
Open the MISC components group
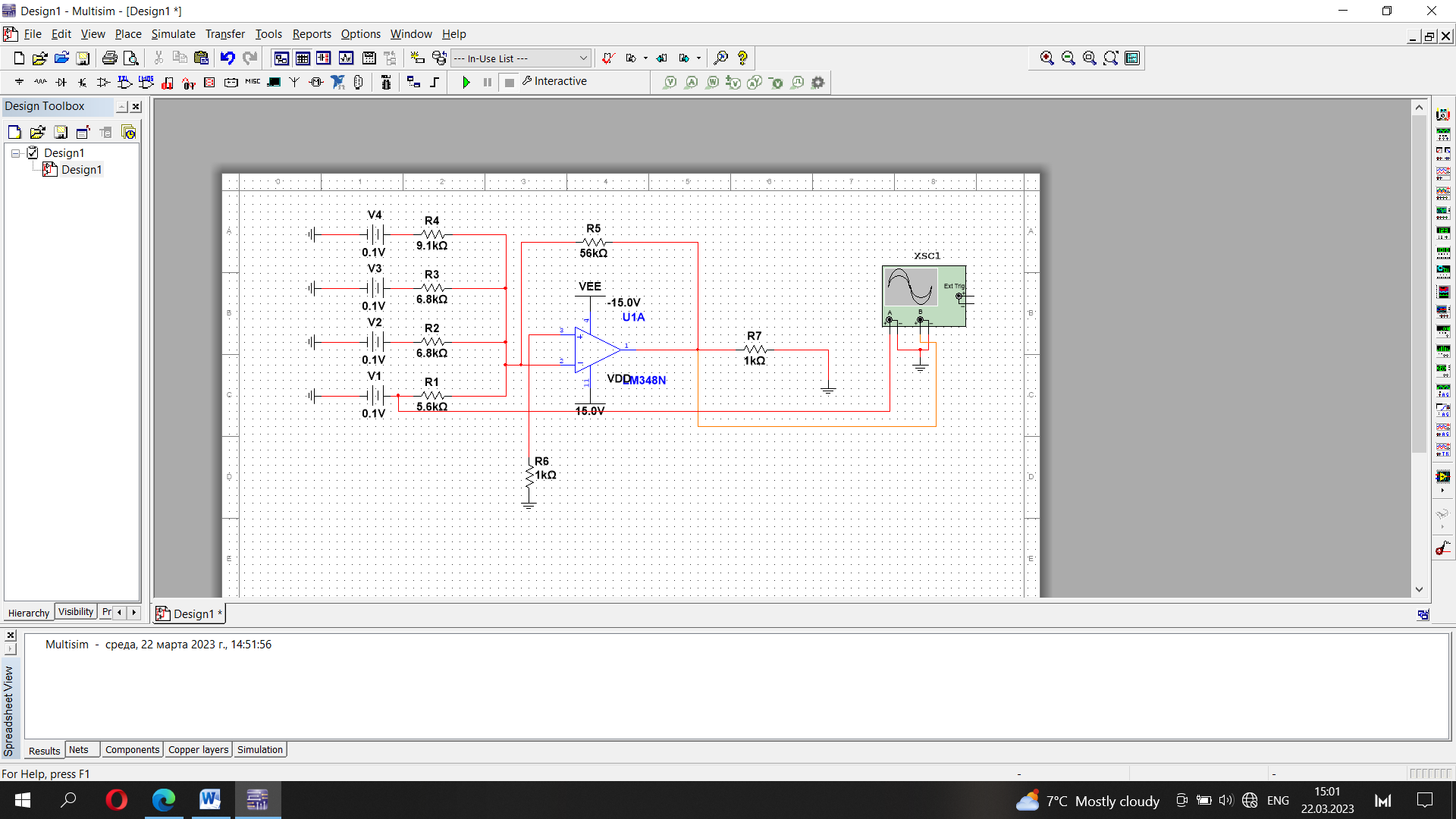click(253, 82)
